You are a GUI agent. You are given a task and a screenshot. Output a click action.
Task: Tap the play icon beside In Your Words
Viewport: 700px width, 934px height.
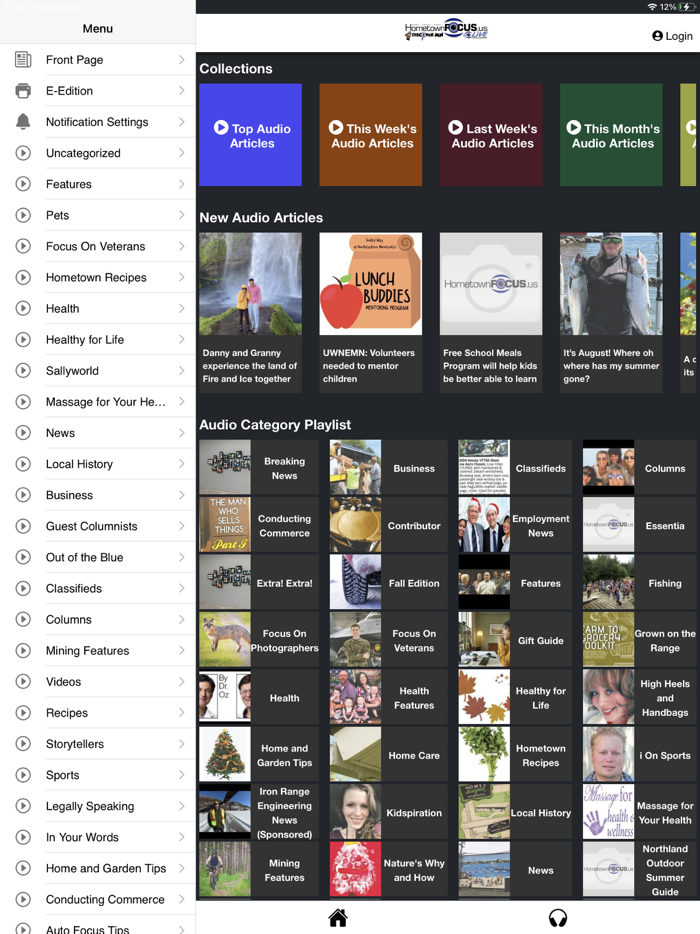pos(23,837)
